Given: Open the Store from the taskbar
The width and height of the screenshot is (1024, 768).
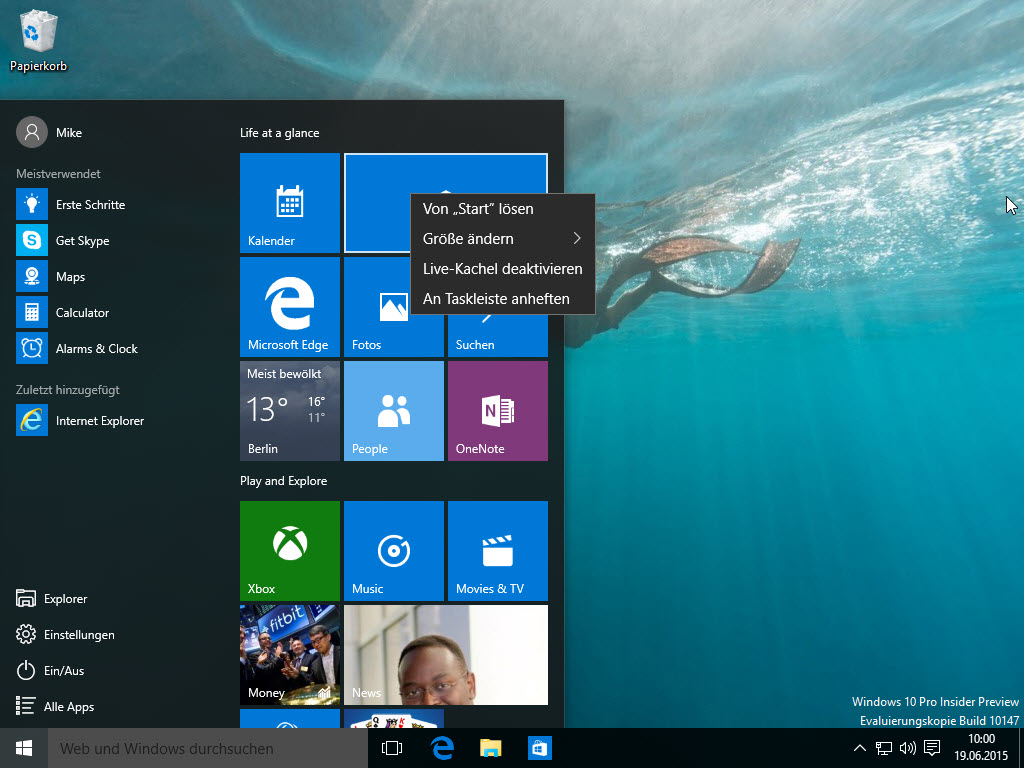Looking at the screenshot, I should point(539,748).
